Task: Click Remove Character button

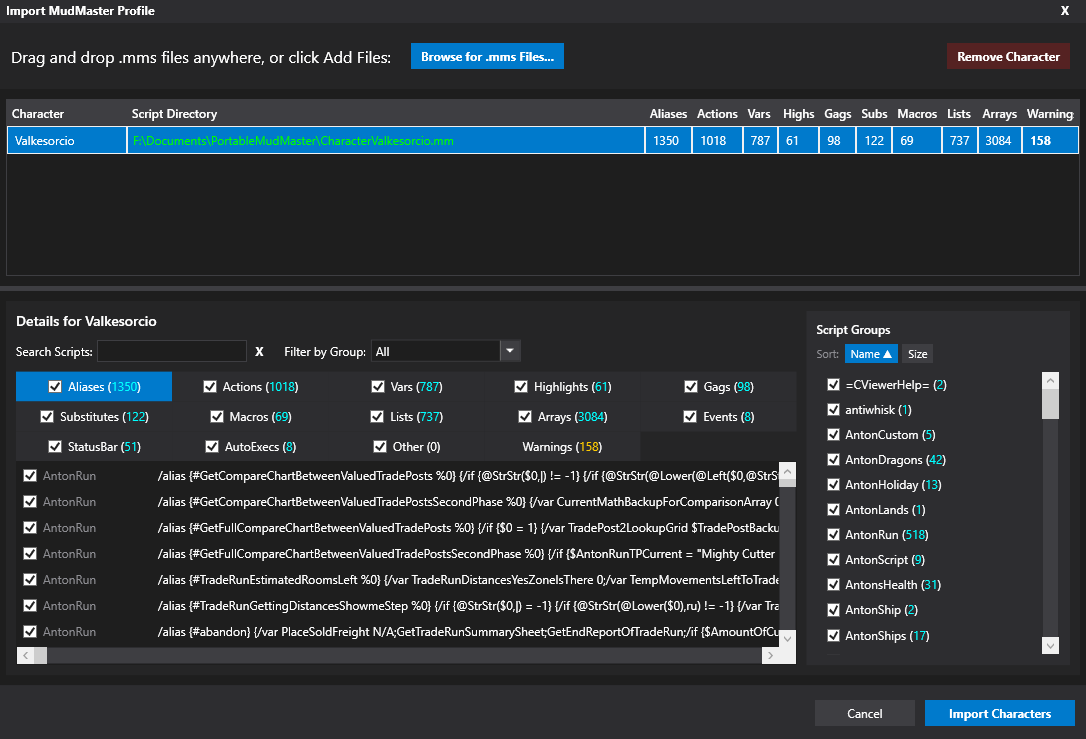Action: (1008, 56)
